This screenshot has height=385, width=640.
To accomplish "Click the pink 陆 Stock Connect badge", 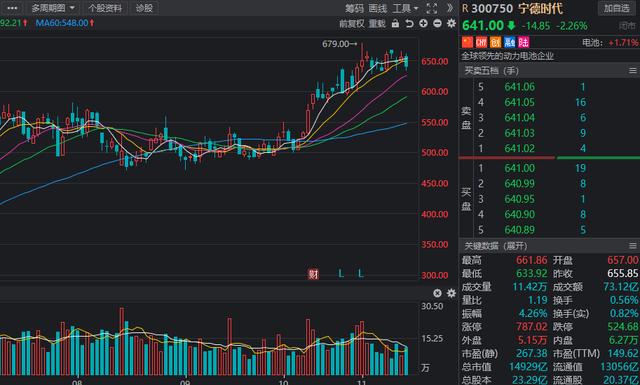I will (524, 42).
